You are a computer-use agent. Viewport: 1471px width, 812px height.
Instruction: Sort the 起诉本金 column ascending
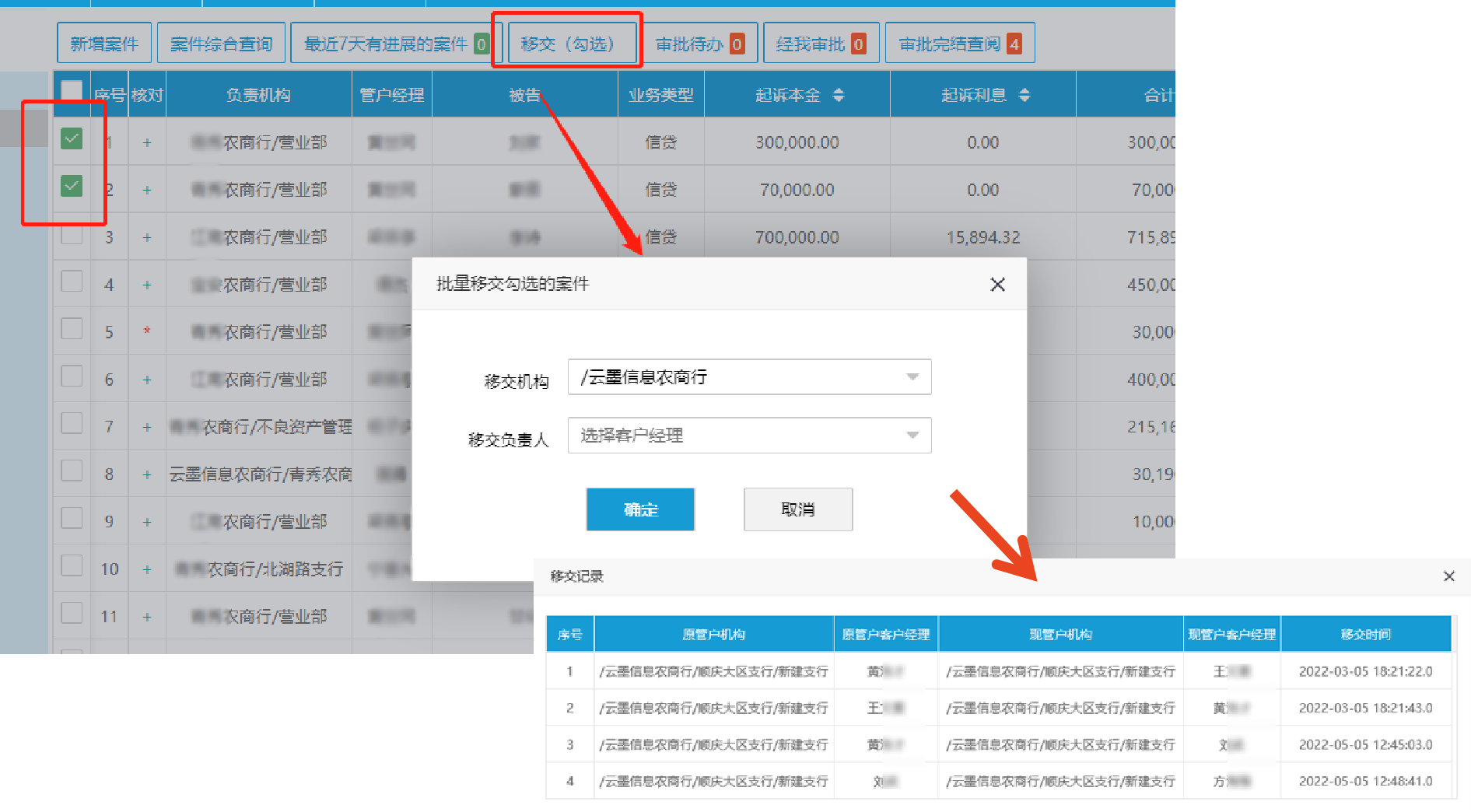point(839,94)
